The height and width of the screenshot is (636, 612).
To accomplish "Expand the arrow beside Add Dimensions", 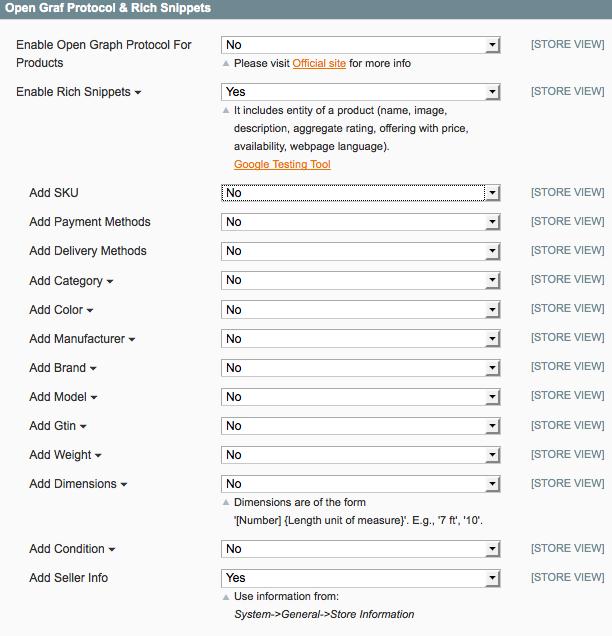I will (124, 485).
